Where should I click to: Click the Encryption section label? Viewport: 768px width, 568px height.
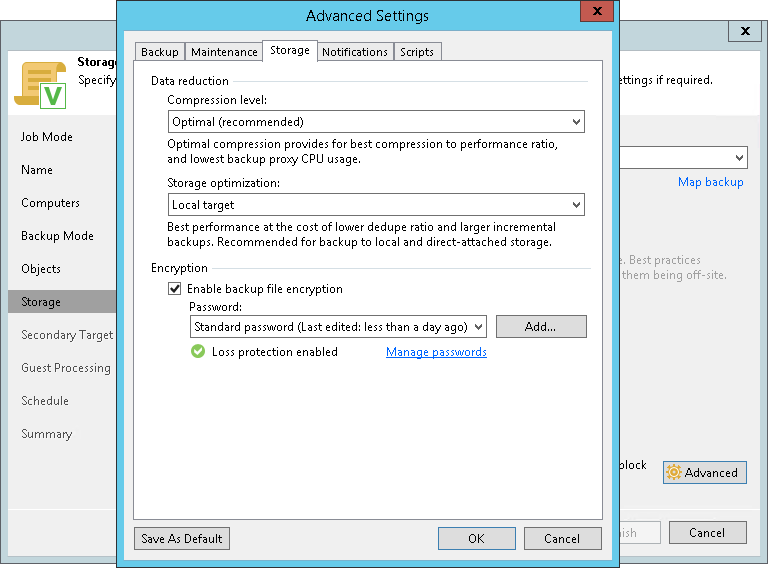(x=179, y=268)
